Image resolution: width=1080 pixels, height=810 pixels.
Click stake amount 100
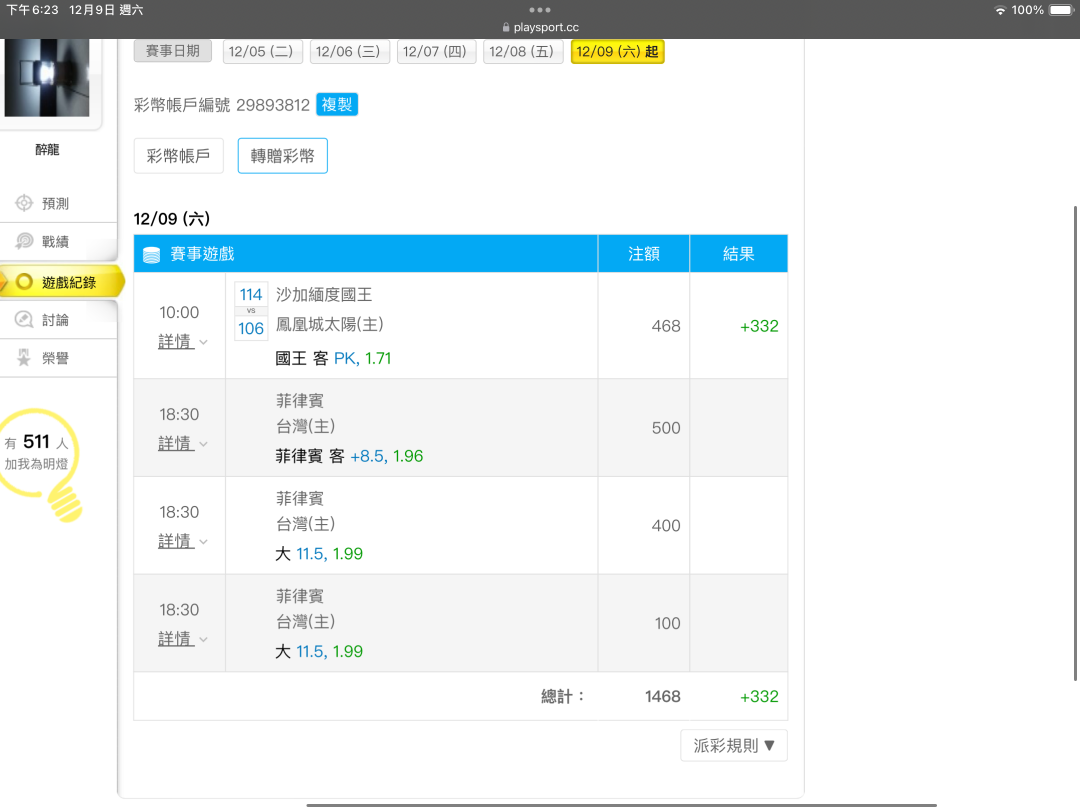667,623
